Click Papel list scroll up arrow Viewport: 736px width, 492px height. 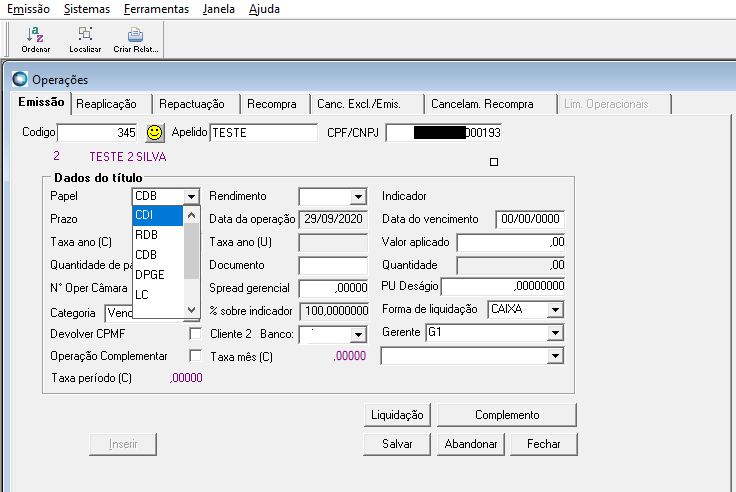[191, 215]
